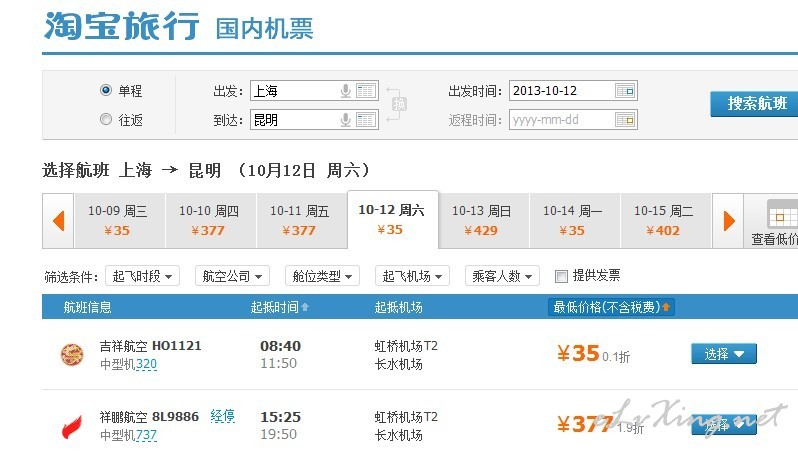Select 单程 one-way radio button
This screenshot has height=451, width=798.
(106, 90)
